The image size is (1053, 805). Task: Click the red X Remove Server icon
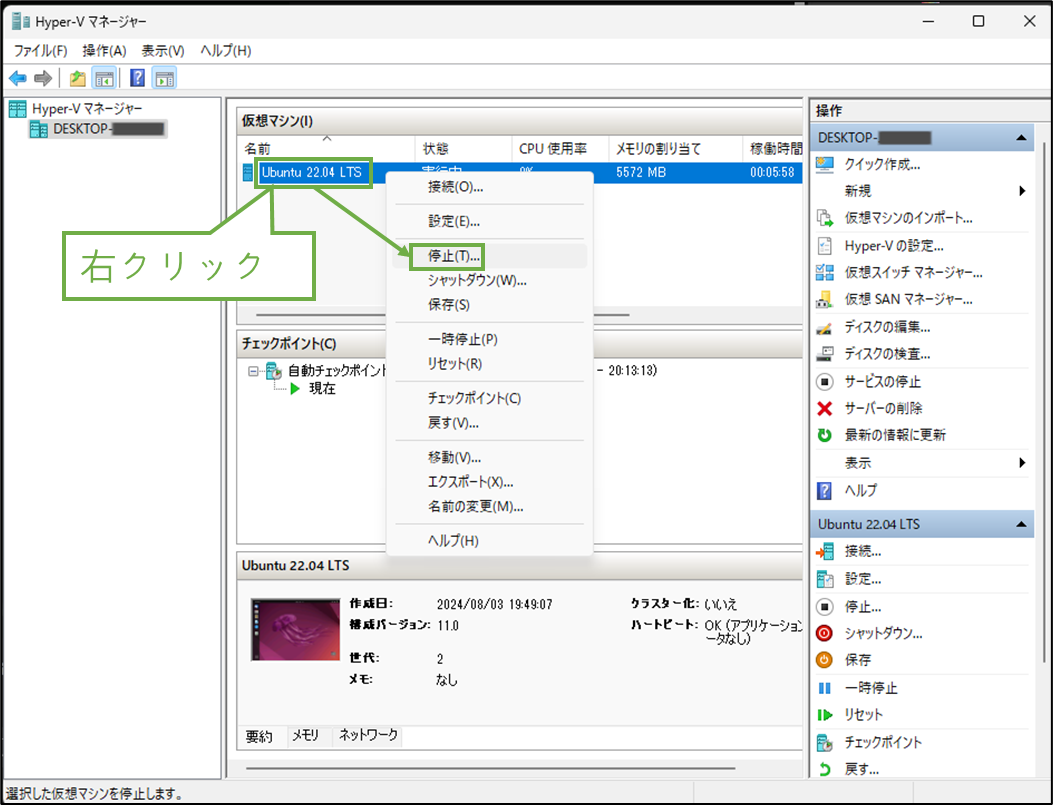pos(825,408)
